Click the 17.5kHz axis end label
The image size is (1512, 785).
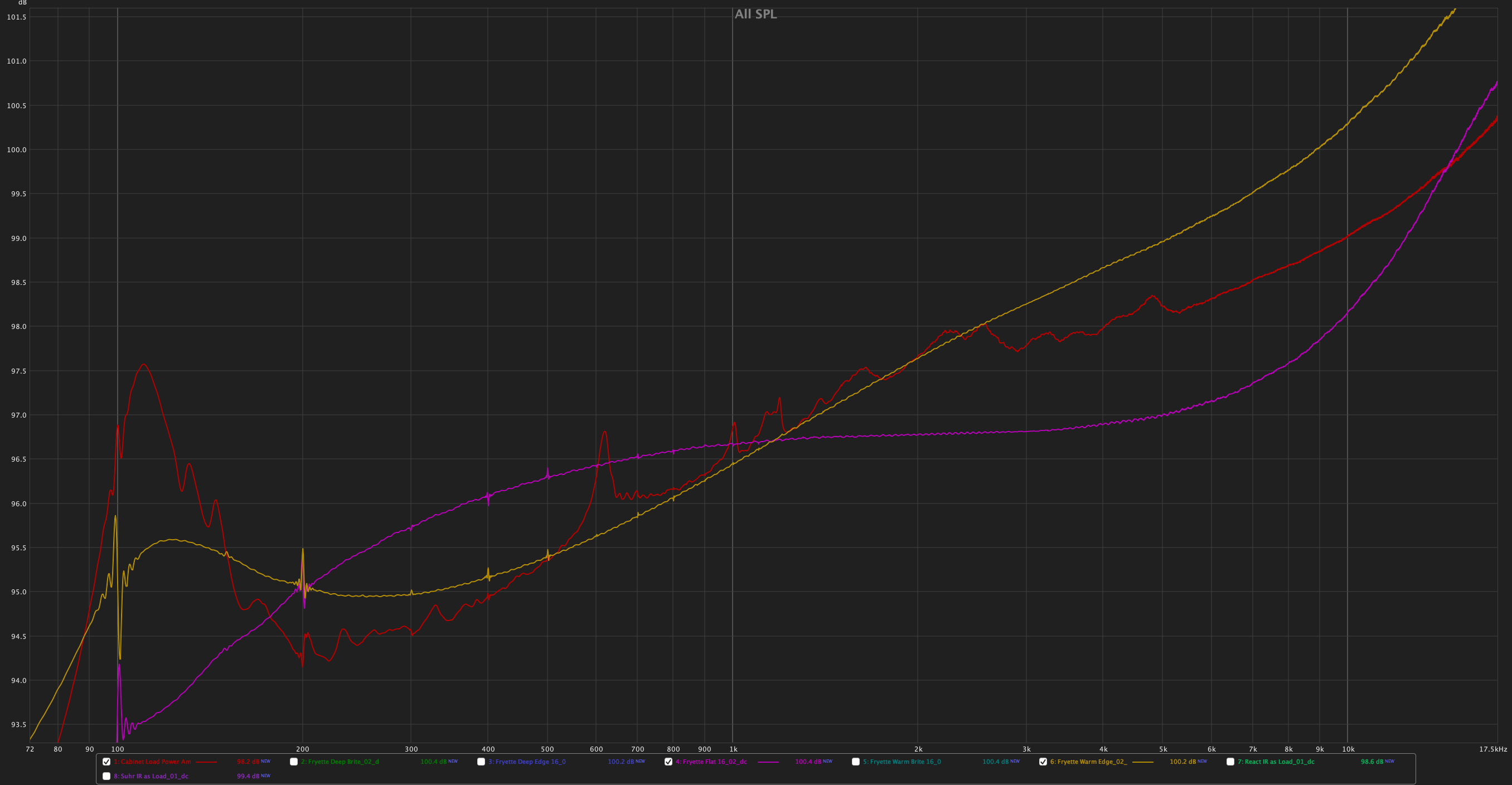[1492, 749]
